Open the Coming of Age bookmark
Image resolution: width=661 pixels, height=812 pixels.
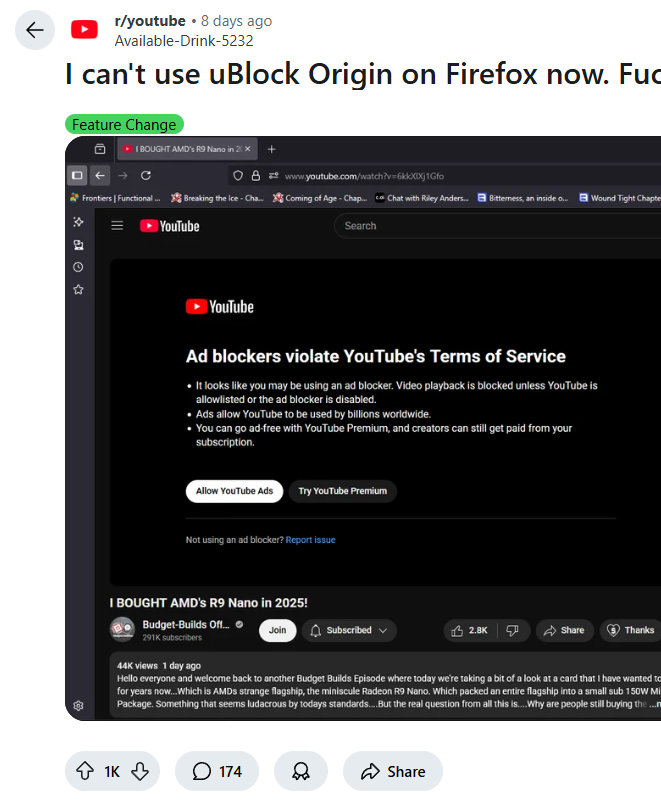pyautogui.click(x=320, y=198)
